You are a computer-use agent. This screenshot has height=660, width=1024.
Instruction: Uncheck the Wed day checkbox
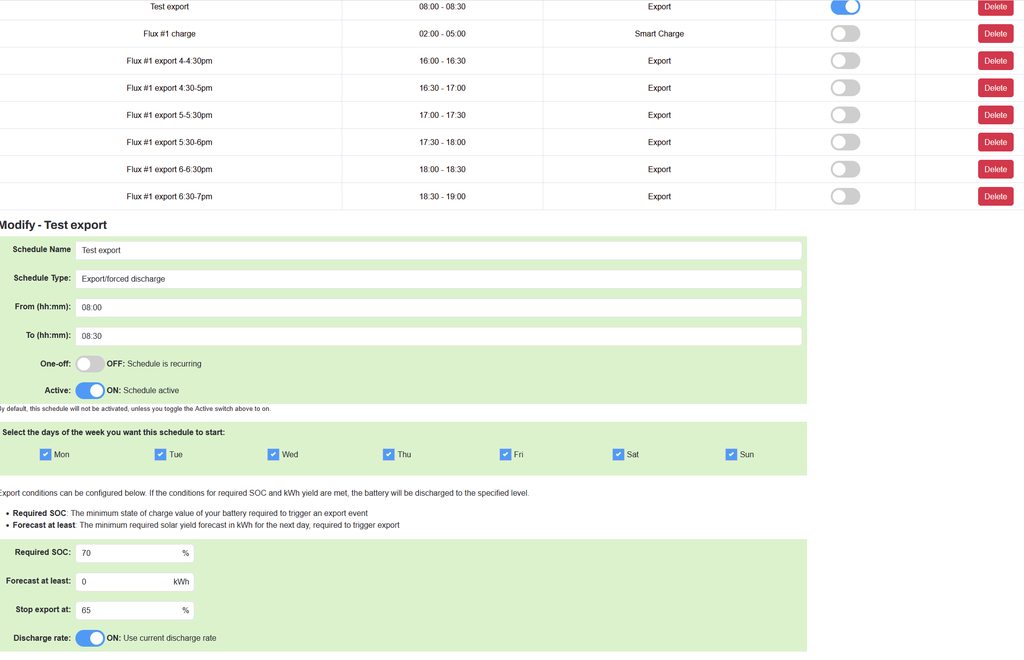click(x=273, y=454)
